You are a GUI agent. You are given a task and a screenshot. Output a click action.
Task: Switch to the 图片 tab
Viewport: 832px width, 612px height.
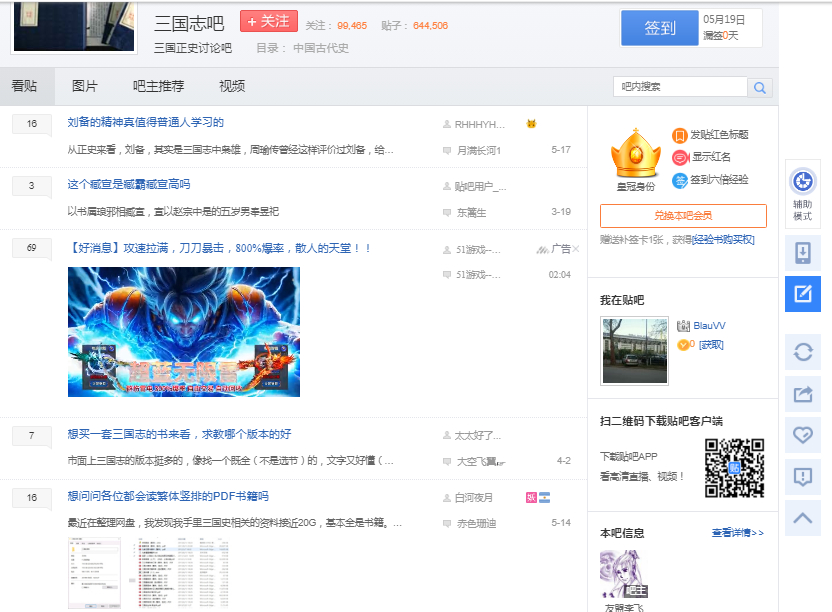click(85, 87)
